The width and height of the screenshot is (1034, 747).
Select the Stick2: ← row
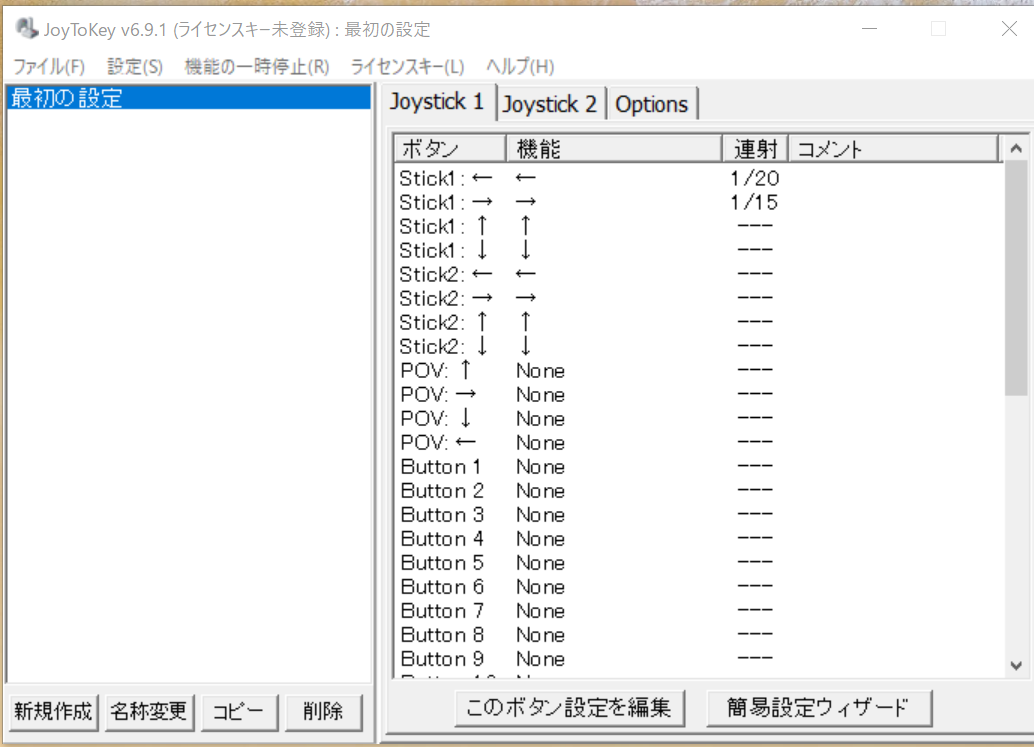699,274
